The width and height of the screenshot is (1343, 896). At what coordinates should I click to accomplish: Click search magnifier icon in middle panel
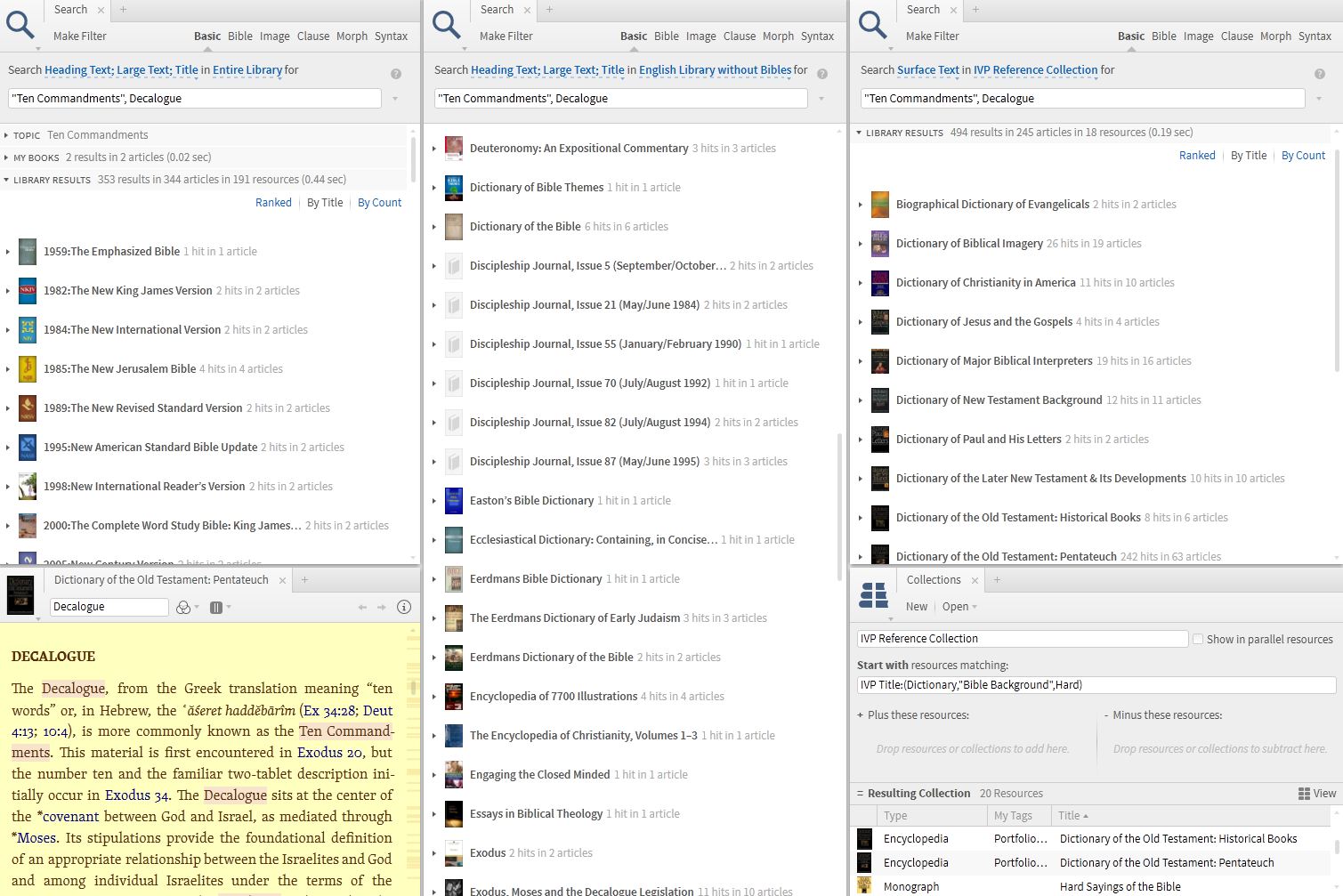coord(447,25)
